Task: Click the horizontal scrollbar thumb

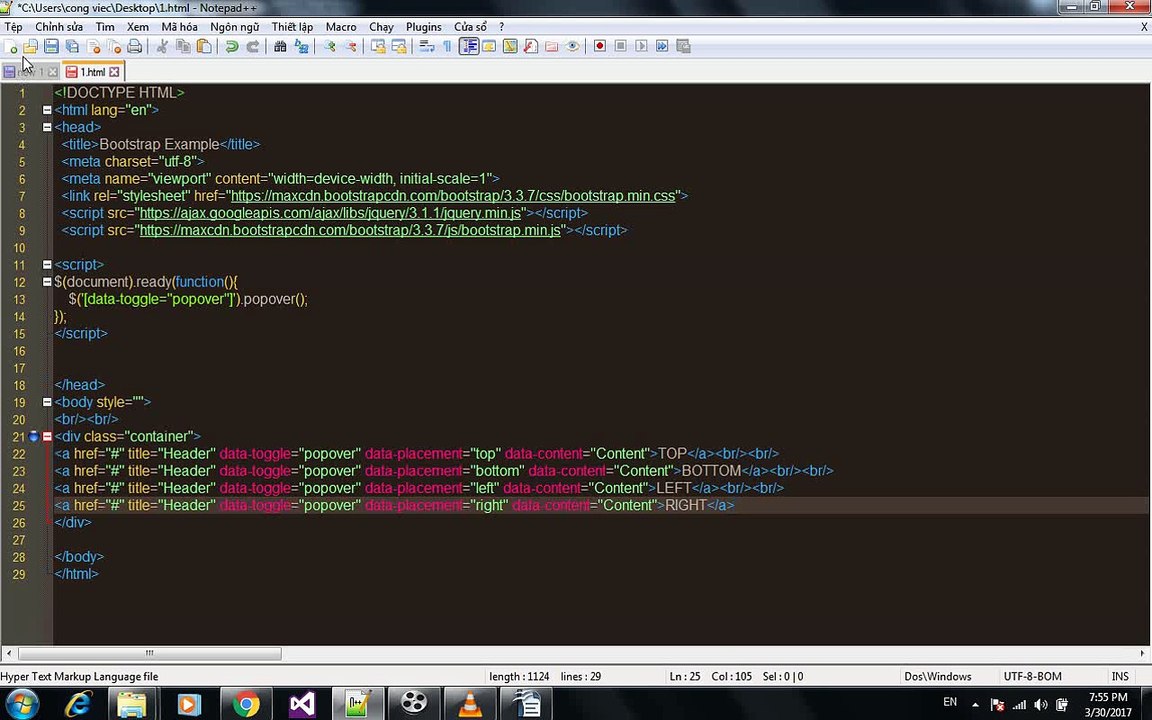Action: (x=149, y=653)
